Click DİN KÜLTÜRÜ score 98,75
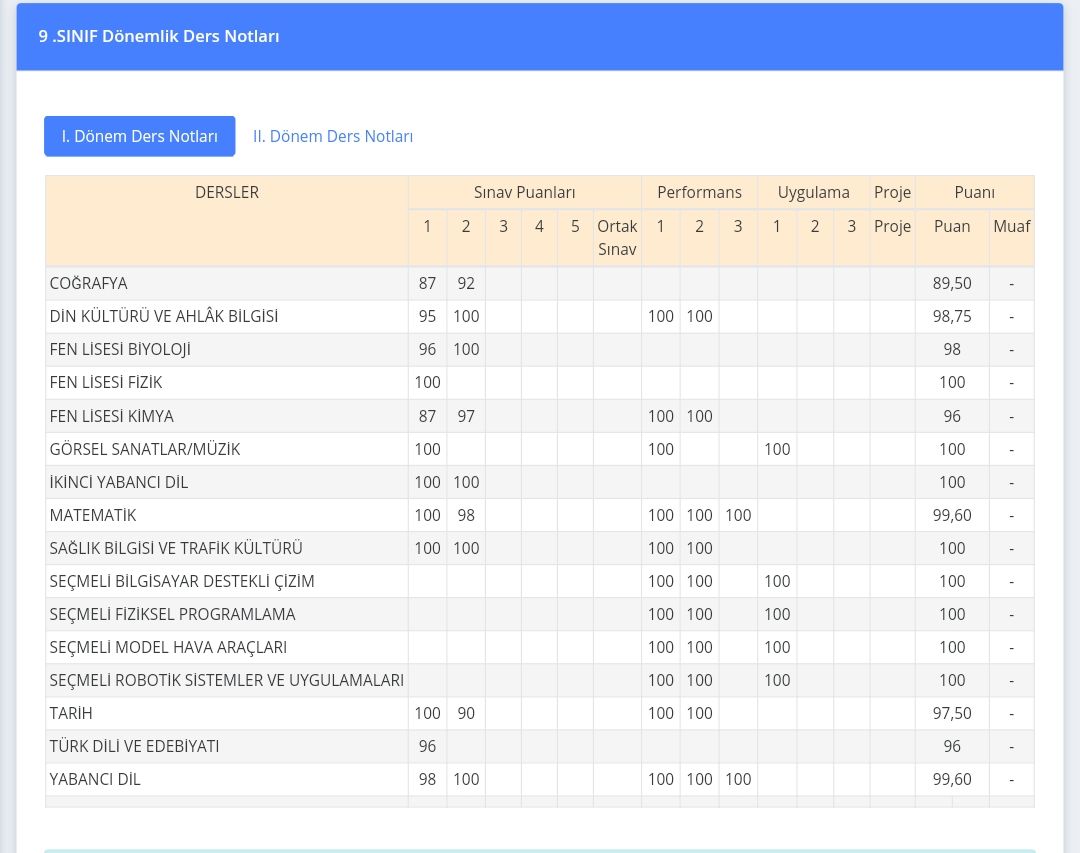Image resolution: width=1080 pixels, height=853 pixels. point(952,316)
